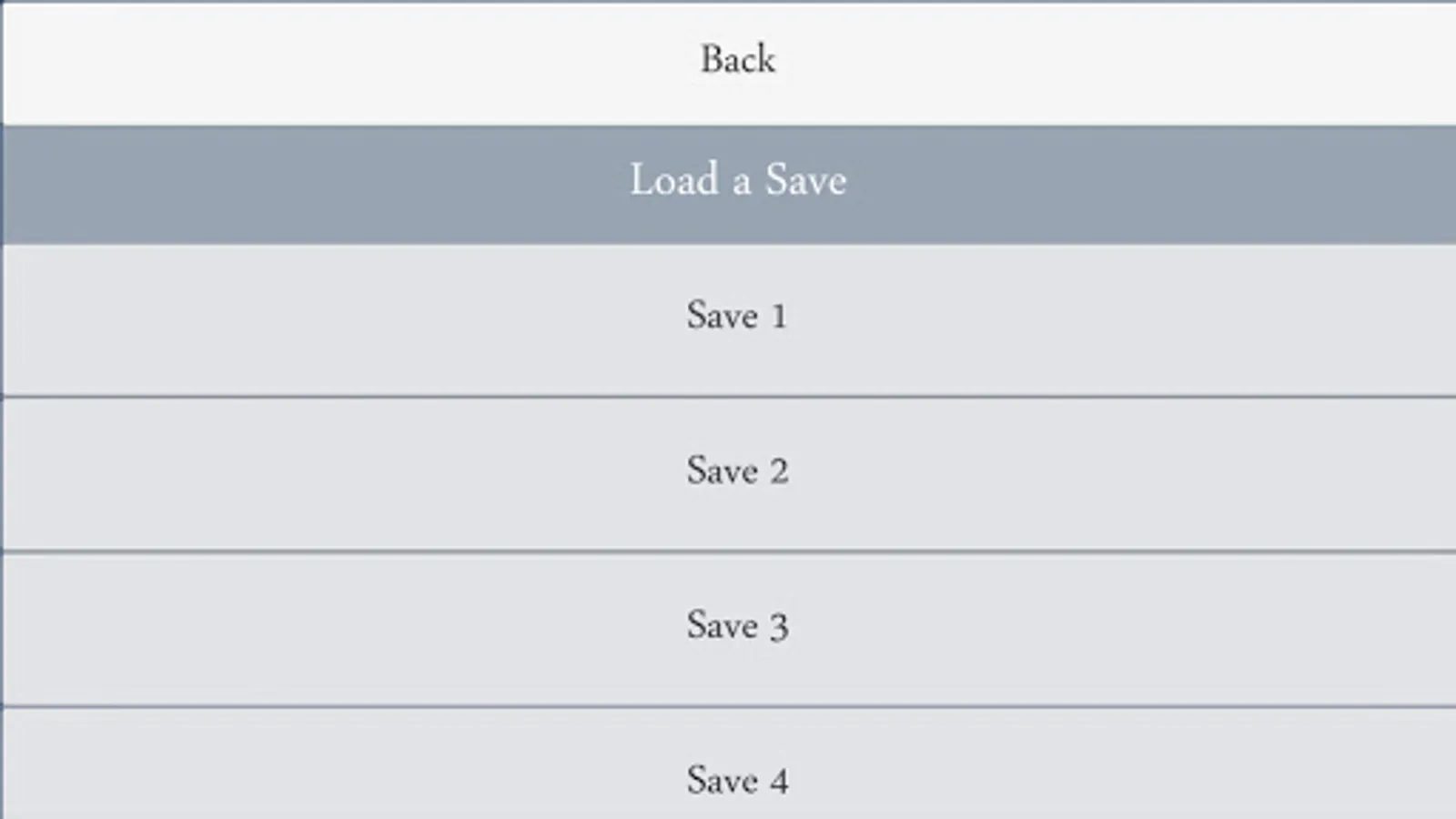Open the save game labeled Save 2
Image resolution: width=1456 pixels, height=819 pixels.
tap(737, 472)
